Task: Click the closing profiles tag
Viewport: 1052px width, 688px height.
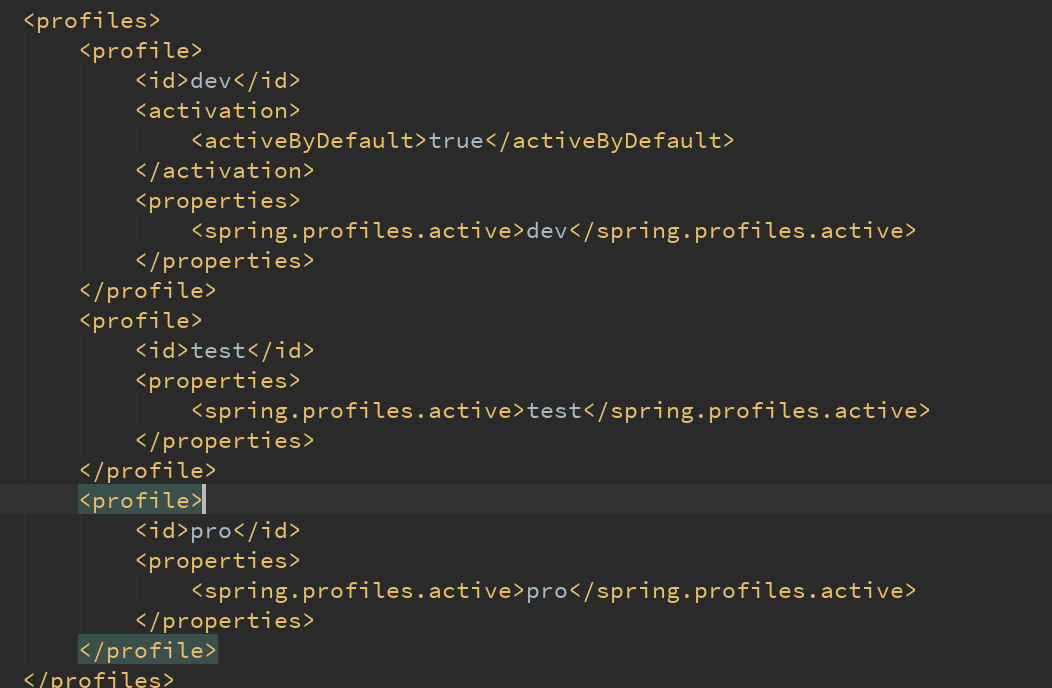Action: tap(98, 680)
